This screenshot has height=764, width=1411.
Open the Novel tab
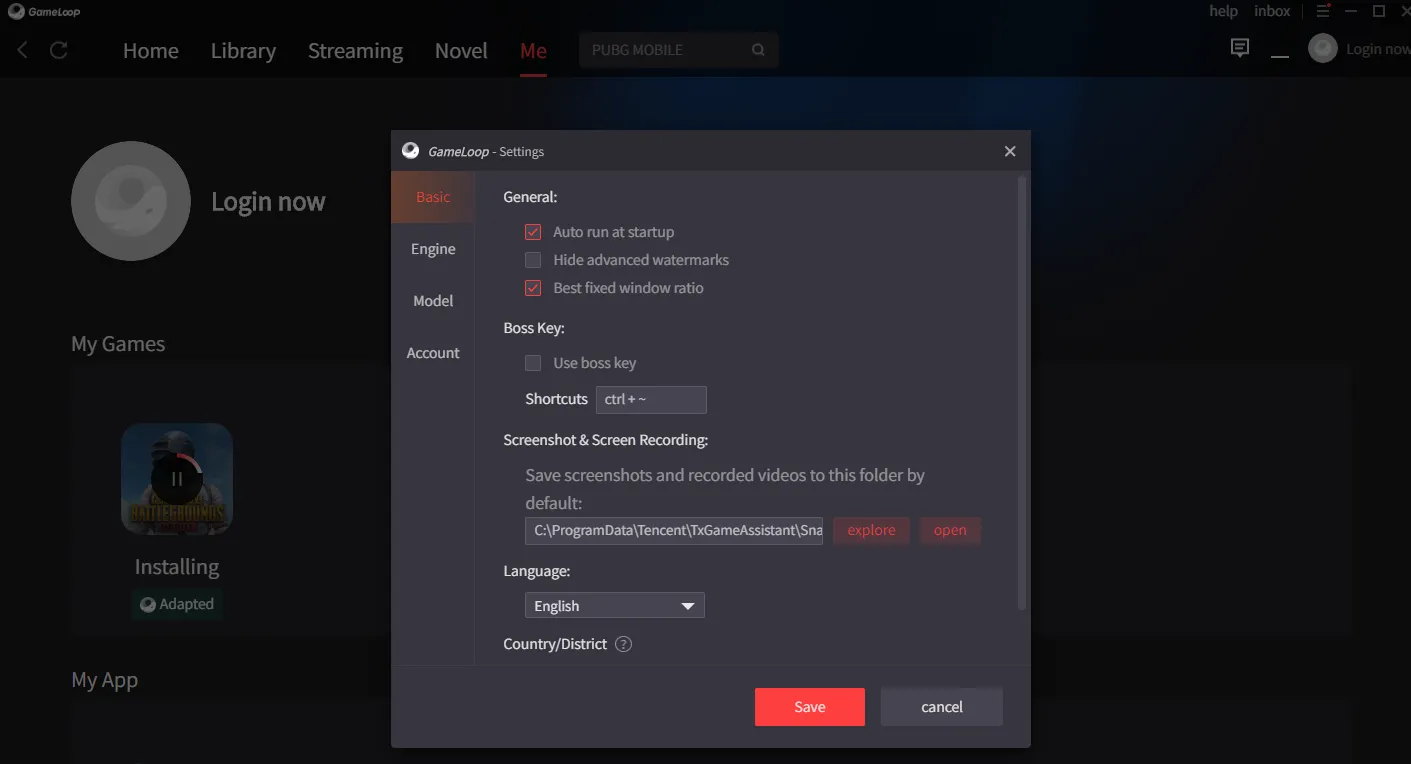pyautogui.click(x=461, y=50)
